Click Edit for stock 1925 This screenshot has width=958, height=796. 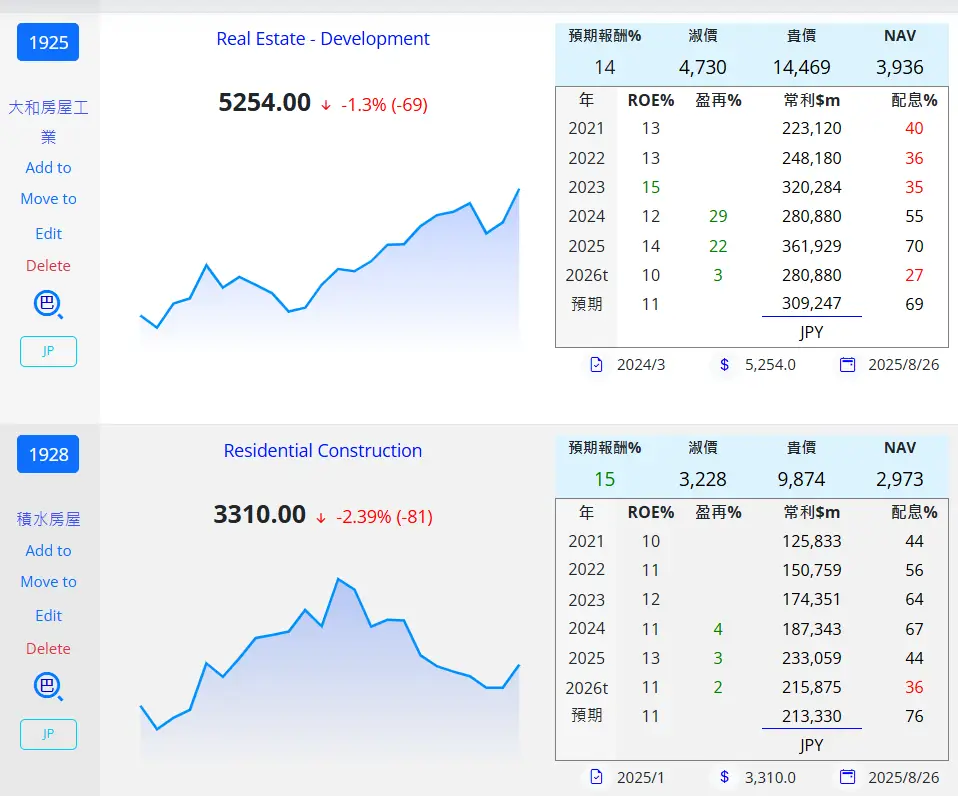click(48, 233)
